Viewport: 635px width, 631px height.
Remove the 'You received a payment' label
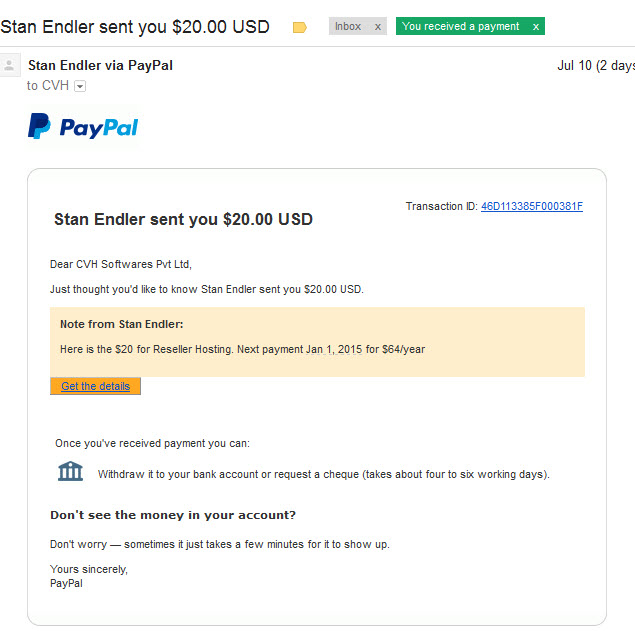pos(535,27)
